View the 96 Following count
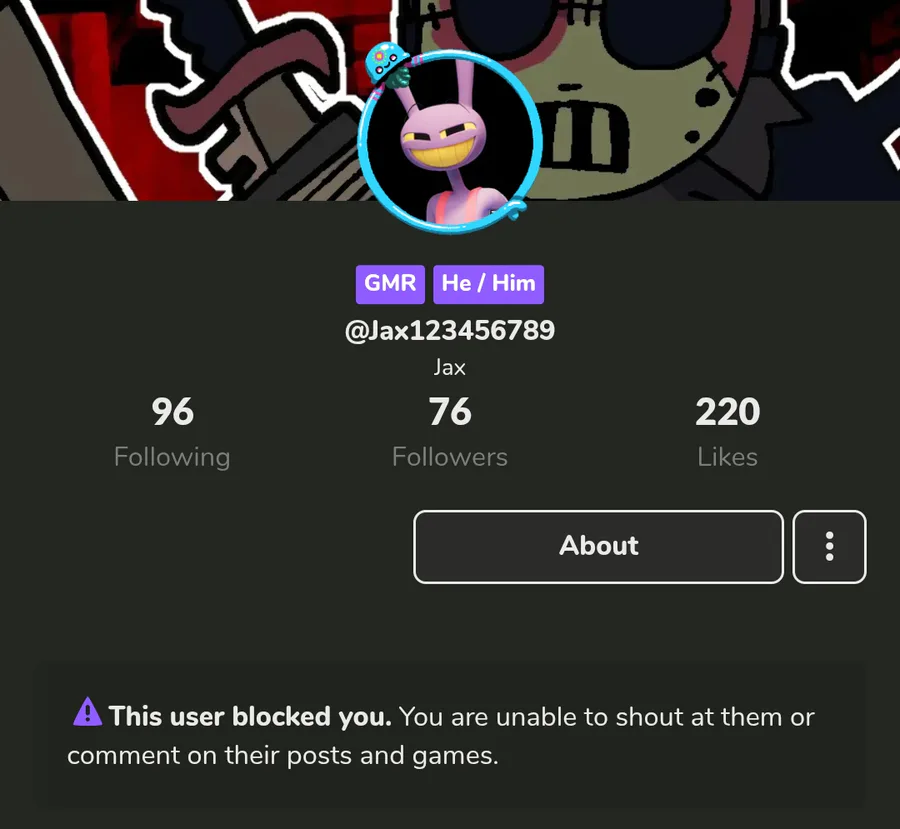 point(173,412)
